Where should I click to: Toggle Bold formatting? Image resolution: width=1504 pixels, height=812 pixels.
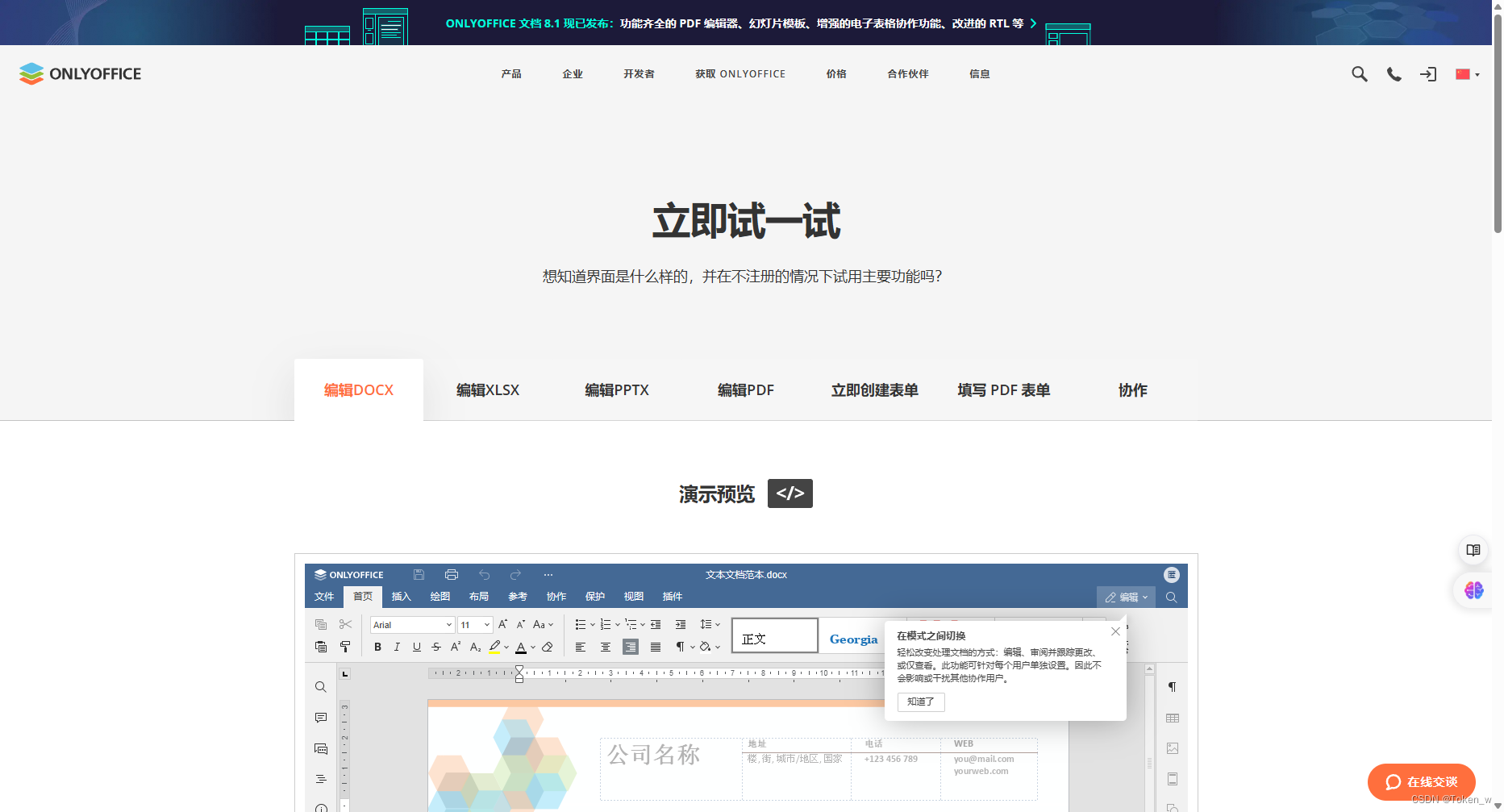click(377, 647)
